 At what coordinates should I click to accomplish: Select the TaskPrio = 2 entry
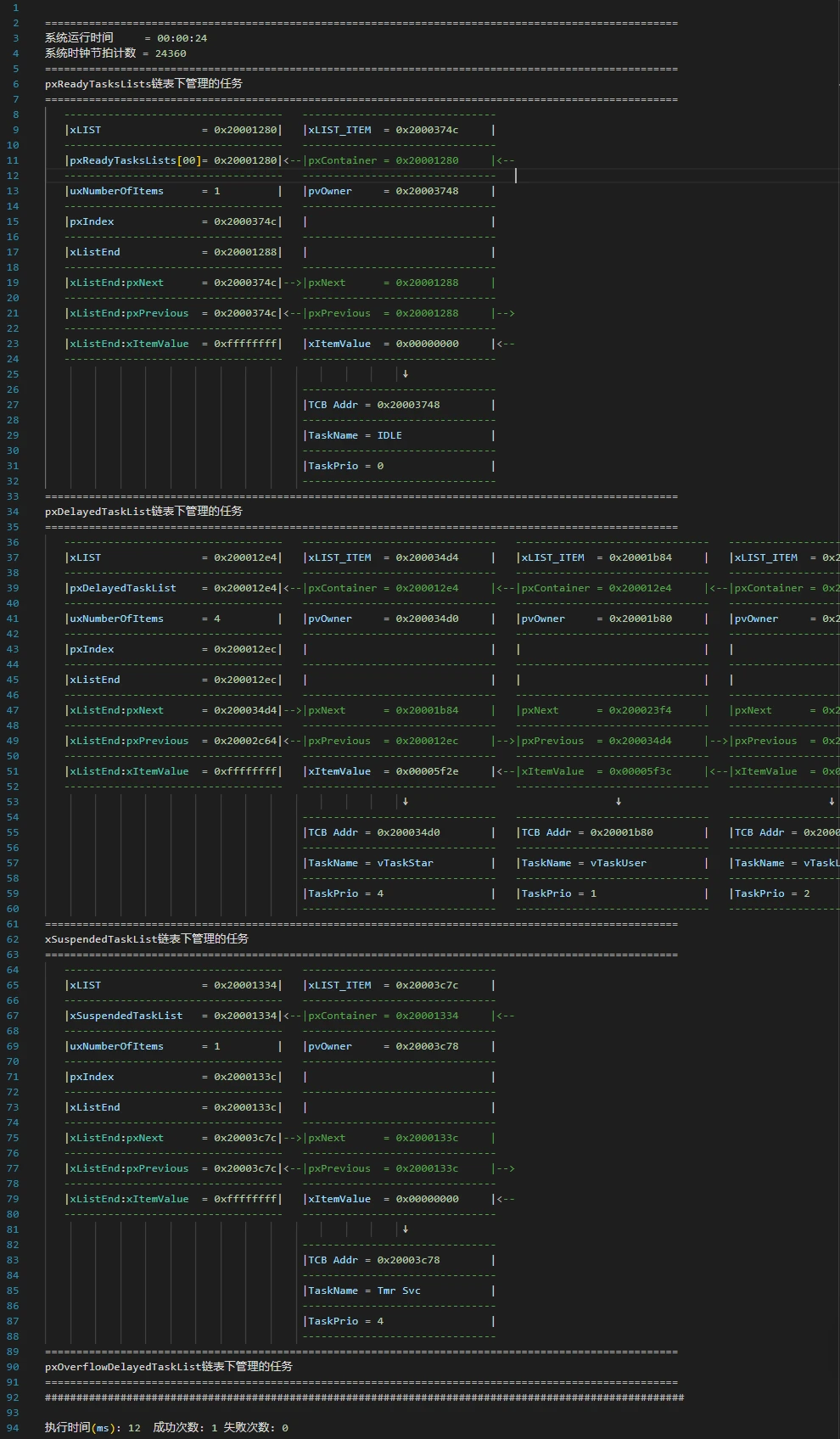point(772,893)
